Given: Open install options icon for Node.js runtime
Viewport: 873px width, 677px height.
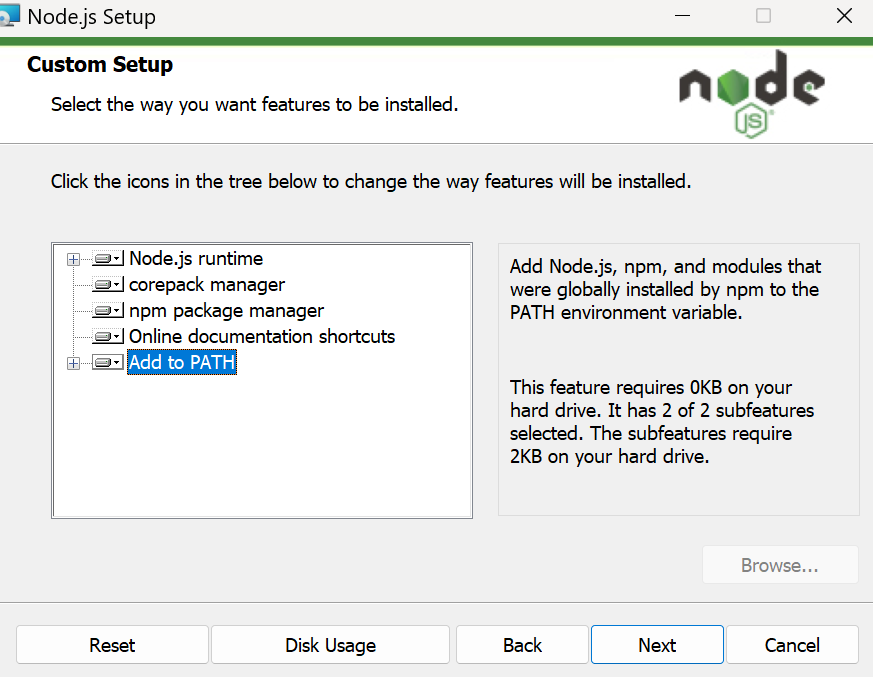Looking at the screenshot, I should tap(108, 259).
